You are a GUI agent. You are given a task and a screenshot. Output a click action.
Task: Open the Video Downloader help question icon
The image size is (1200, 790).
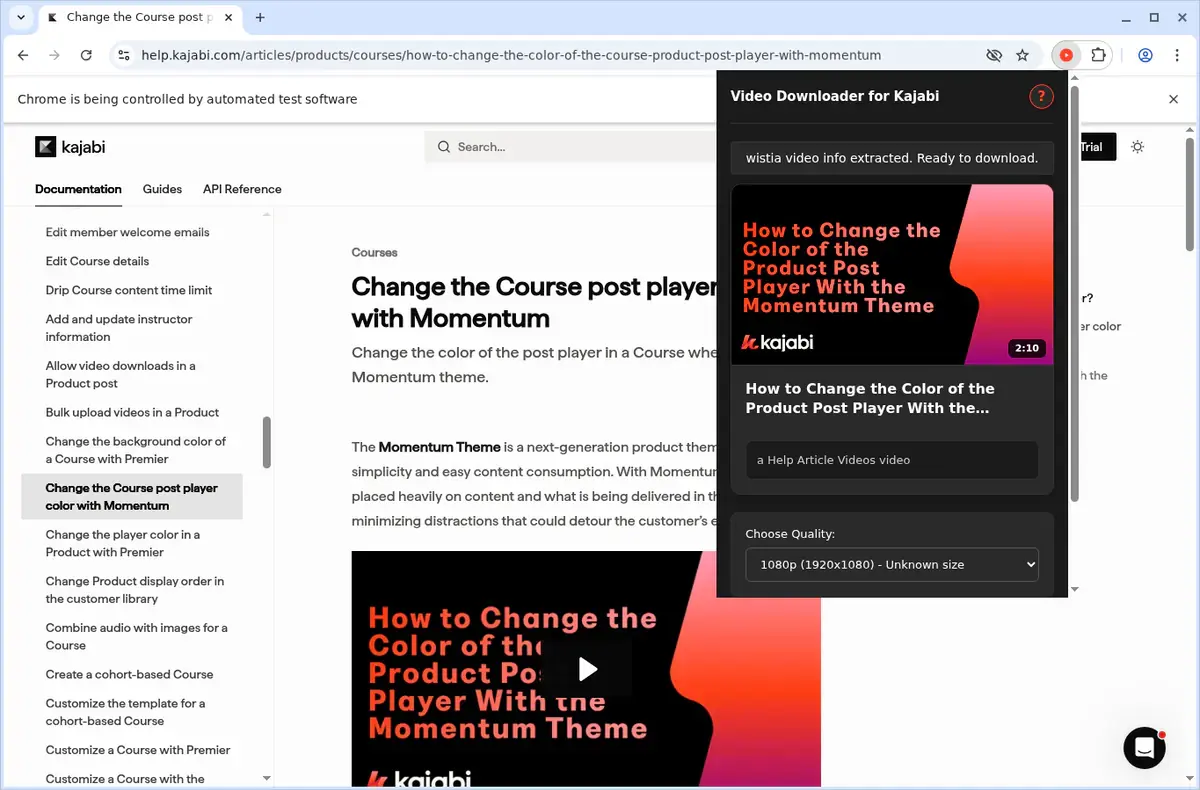(x=1041, y=96)
